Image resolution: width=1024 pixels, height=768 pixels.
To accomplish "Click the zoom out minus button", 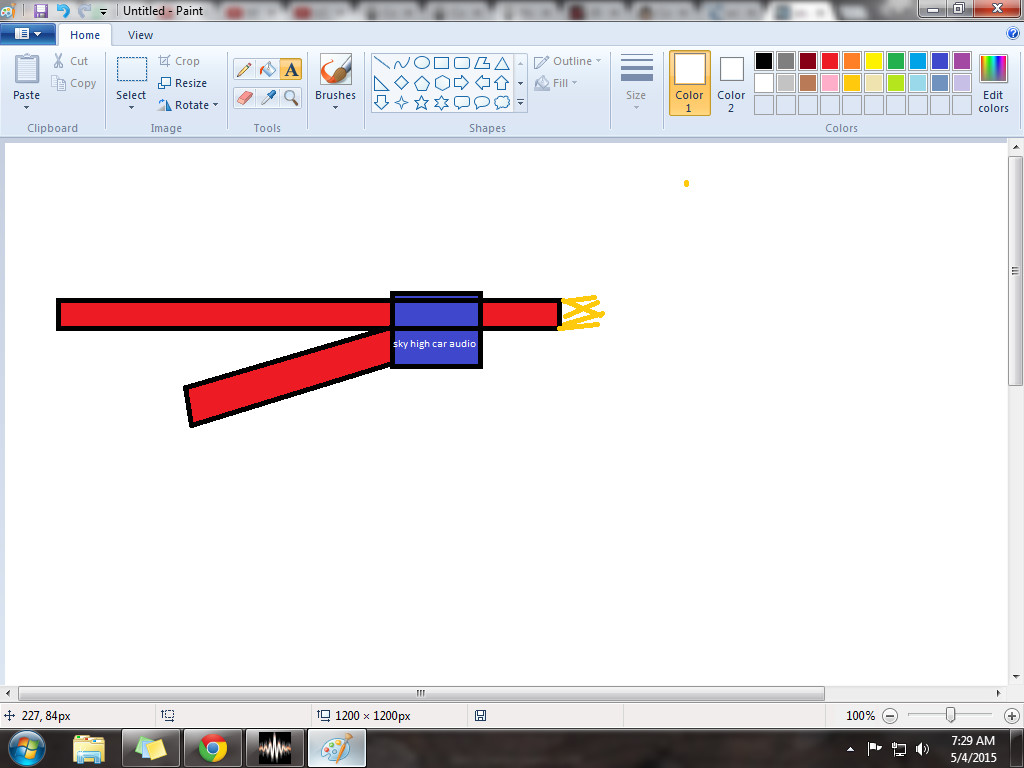I will tap(890, 716).
